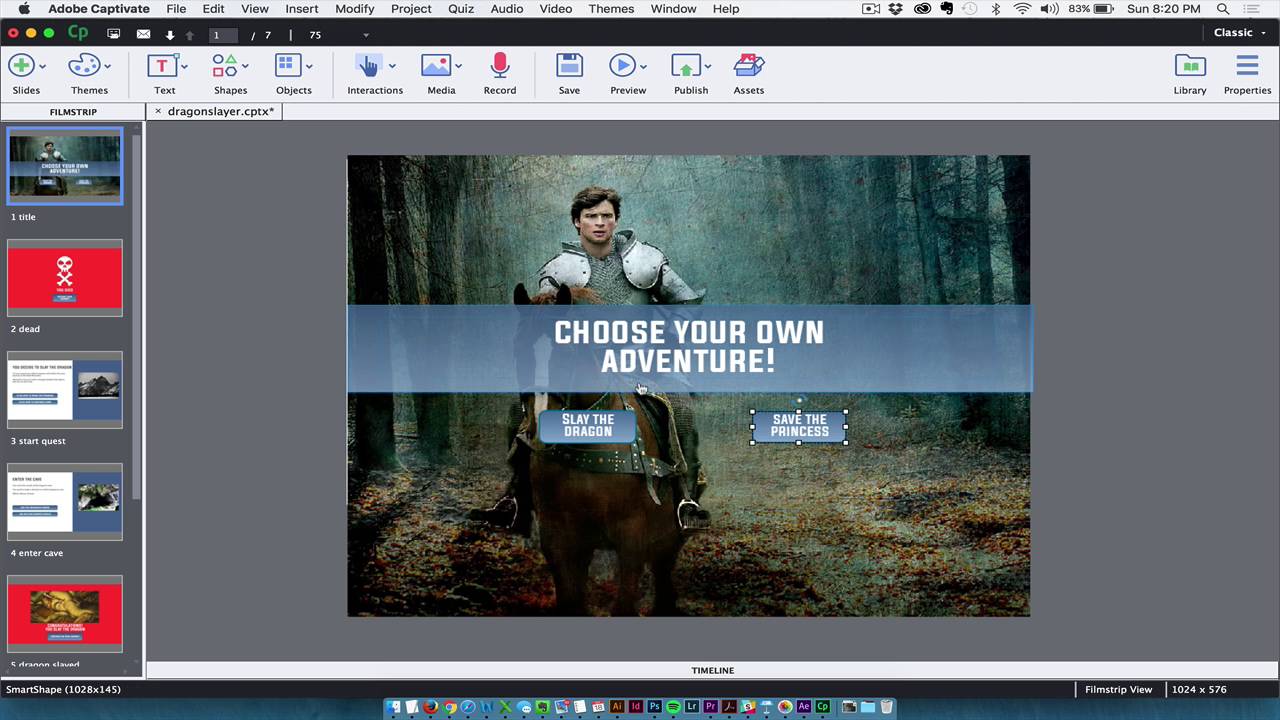Open the Project menu

tap(411, 9)
